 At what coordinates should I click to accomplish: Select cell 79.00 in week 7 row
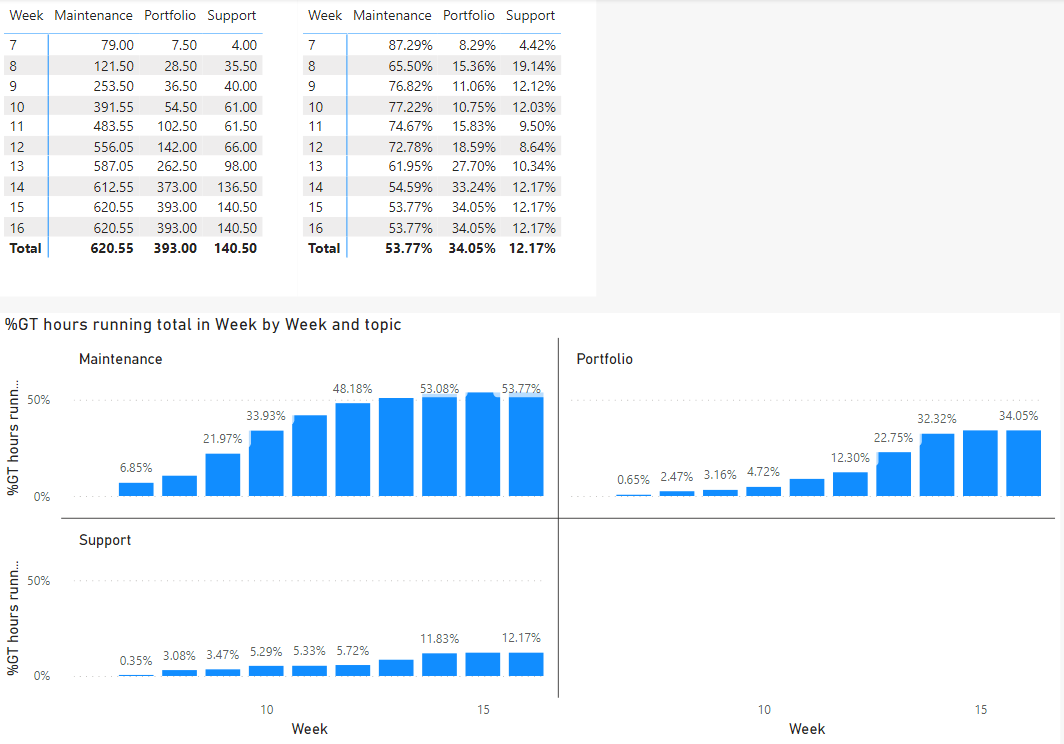(x=117, y=45)
